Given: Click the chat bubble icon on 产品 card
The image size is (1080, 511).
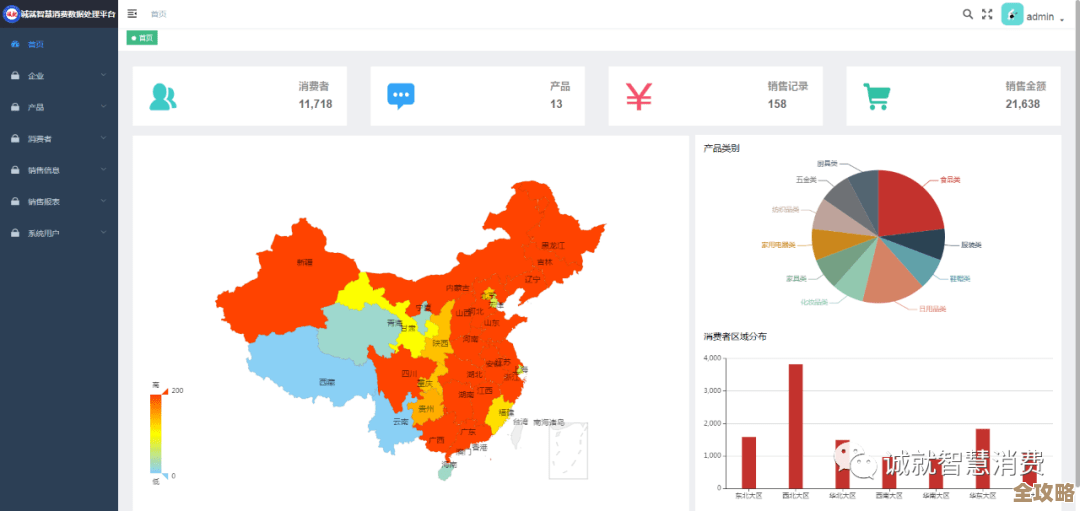Looking at the screenshot, I should pyautogui.click(x=401, y=96).
